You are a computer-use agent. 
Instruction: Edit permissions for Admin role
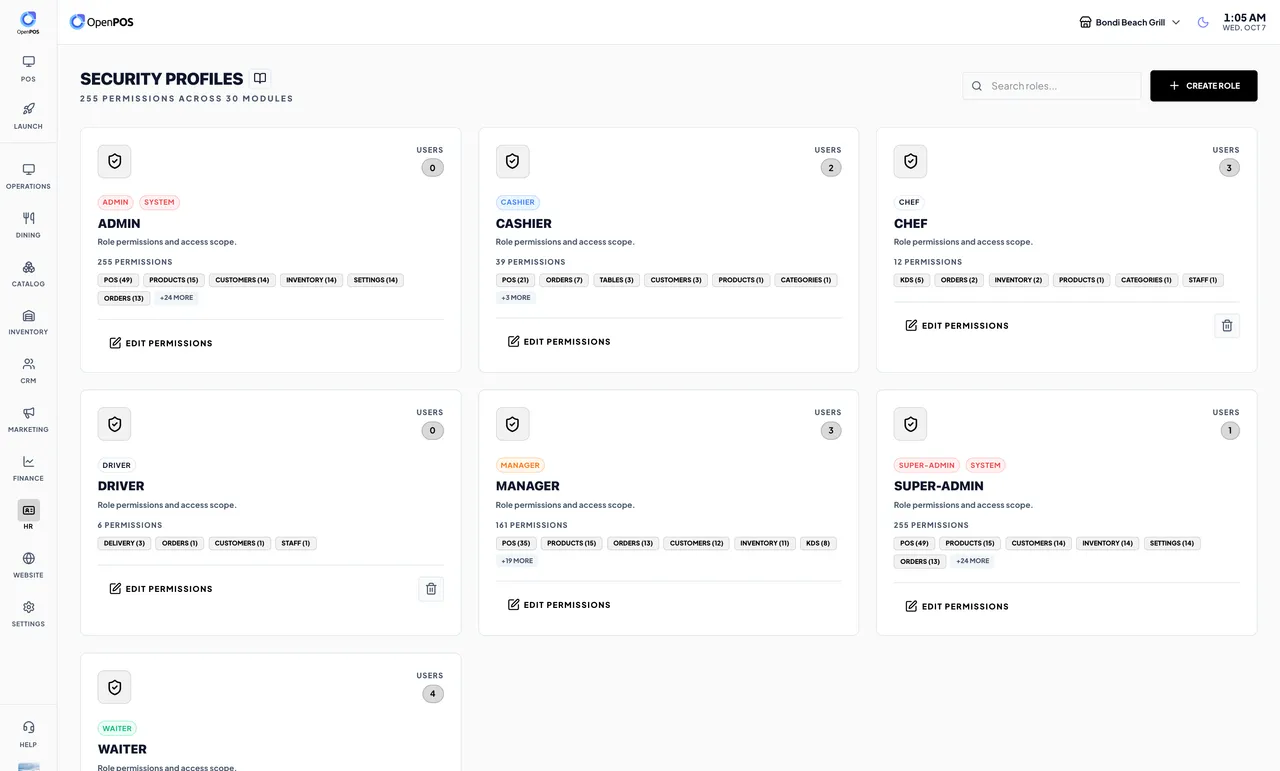[161, 343]
